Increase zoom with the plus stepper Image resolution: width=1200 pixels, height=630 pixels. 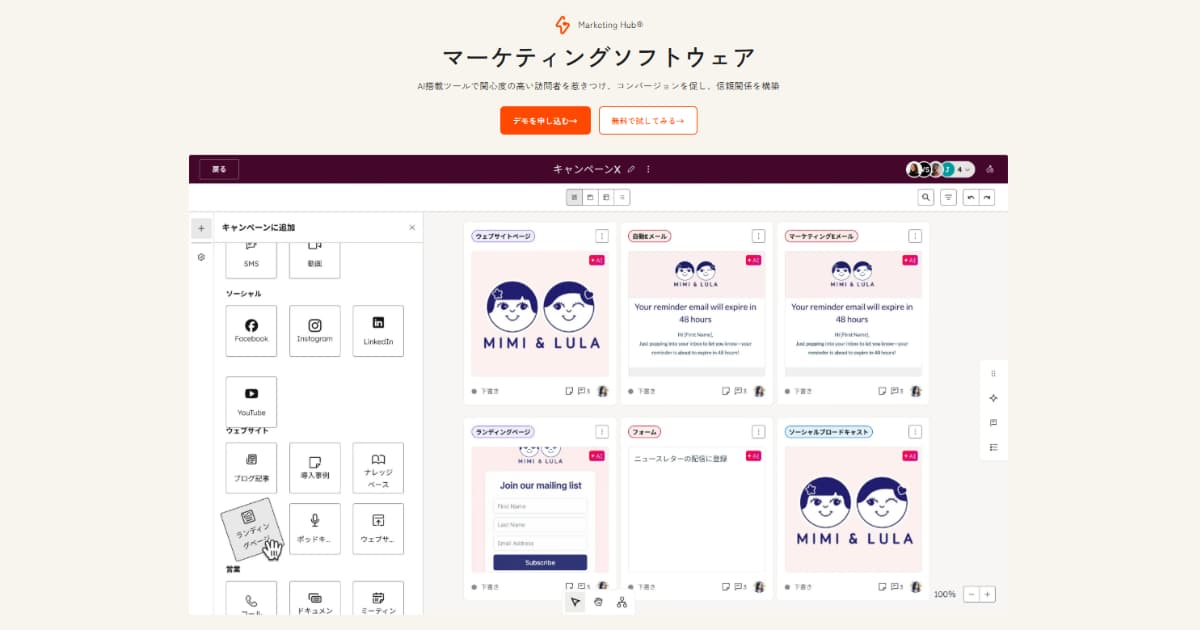click(988, 594)
